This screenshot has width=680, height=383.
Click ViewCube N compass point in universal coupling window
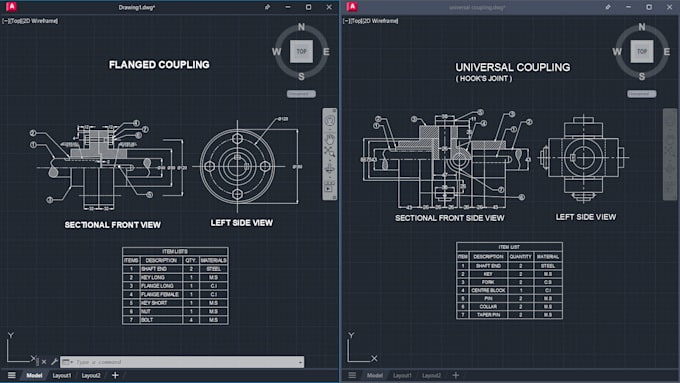coord(642,27)
